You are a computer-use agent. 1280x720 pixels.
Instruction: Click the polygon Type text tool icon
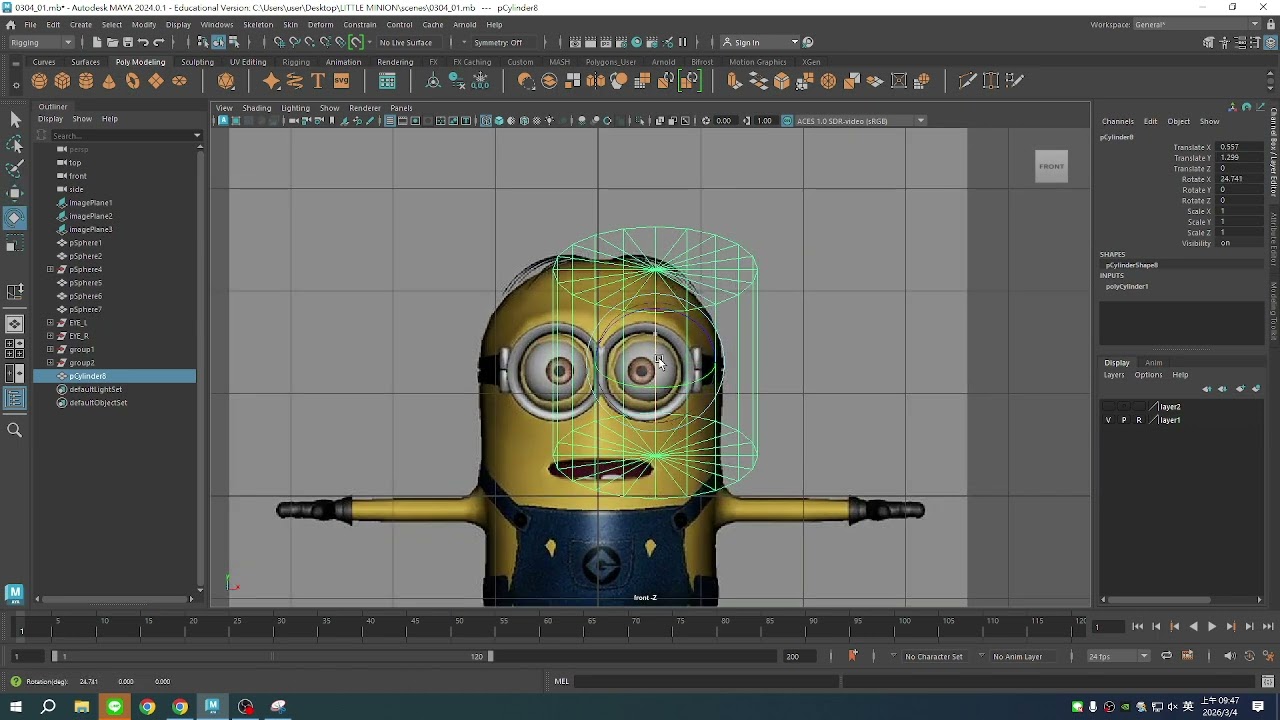[x=318, y=81]
